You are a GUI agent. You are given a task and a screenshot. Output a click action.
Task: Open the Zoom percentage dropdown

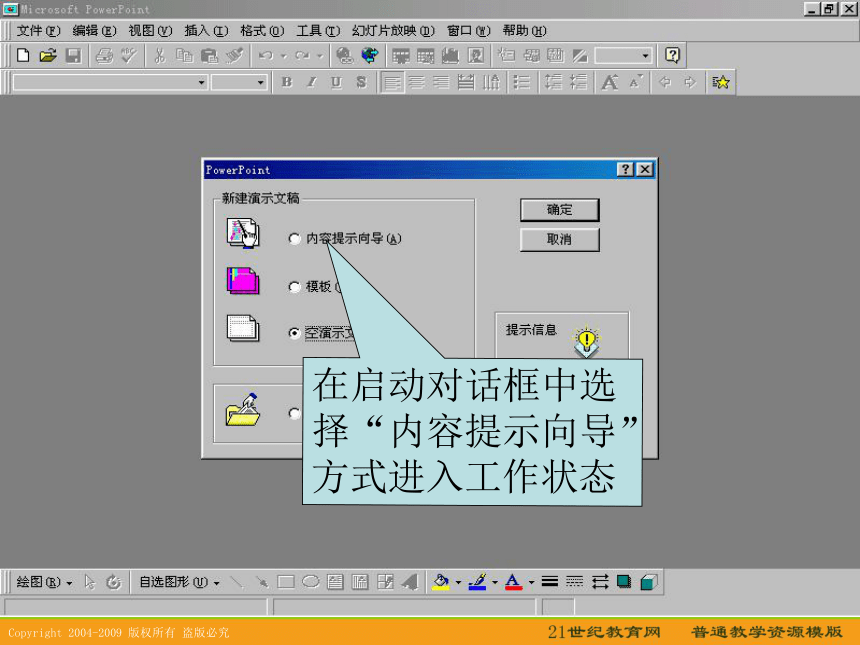pyautogui.click(x=645, y=55)
